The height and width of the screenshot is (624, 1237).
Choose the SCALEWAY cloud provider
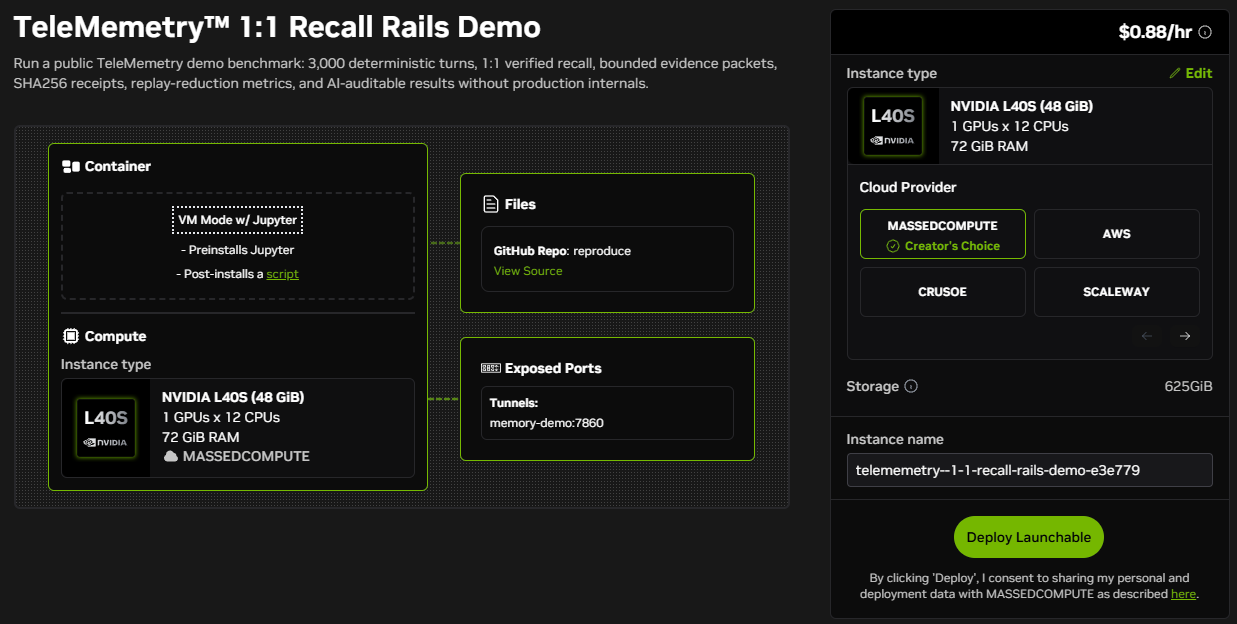click(x=1116, y=292)
